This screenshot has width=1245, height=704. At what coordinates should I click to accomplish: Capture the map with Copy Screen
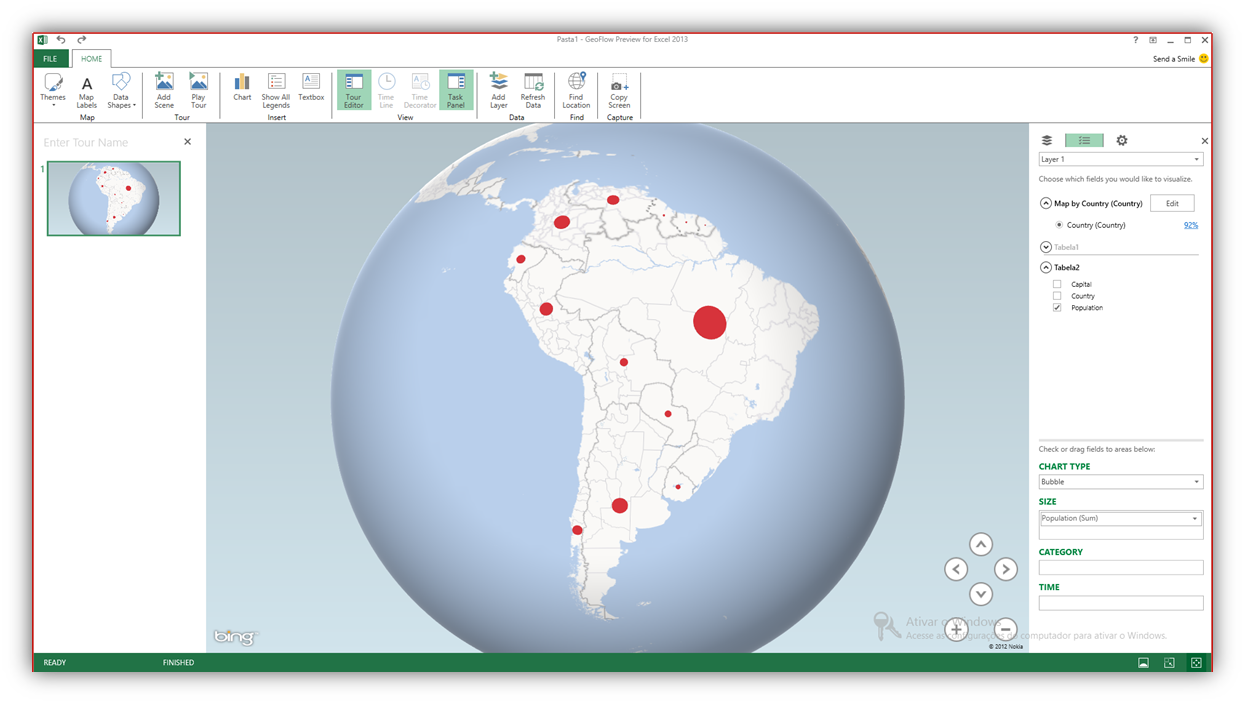click(619, 90)
